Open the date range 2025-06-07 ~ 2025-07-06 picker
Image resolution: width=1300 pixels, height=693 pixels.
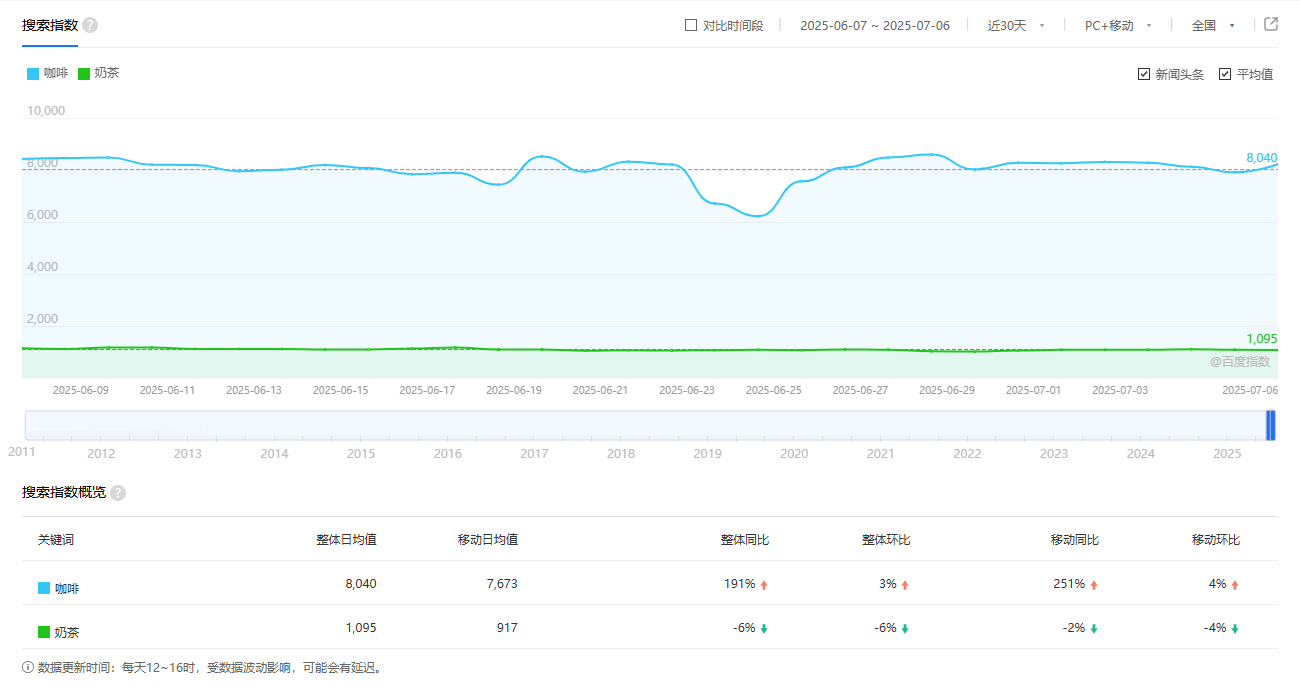click(874, 26)
